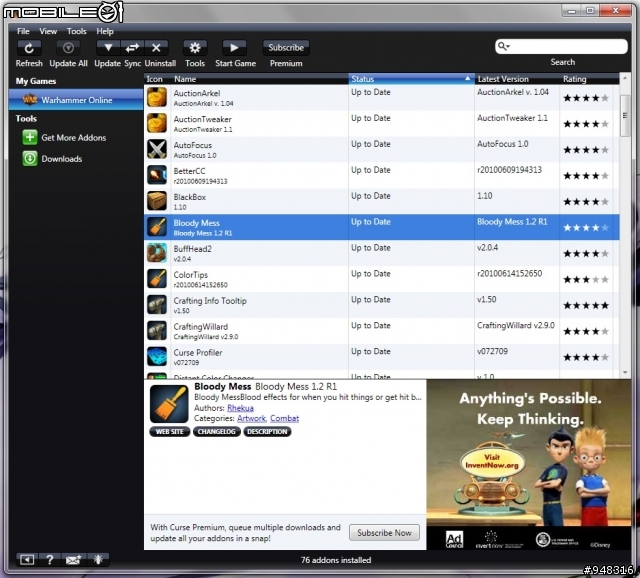The width and height of the screenshot is (640, 578).
Task: Open the Get More Addons tool
Action: pyautogui.click(x=64, y=138)
